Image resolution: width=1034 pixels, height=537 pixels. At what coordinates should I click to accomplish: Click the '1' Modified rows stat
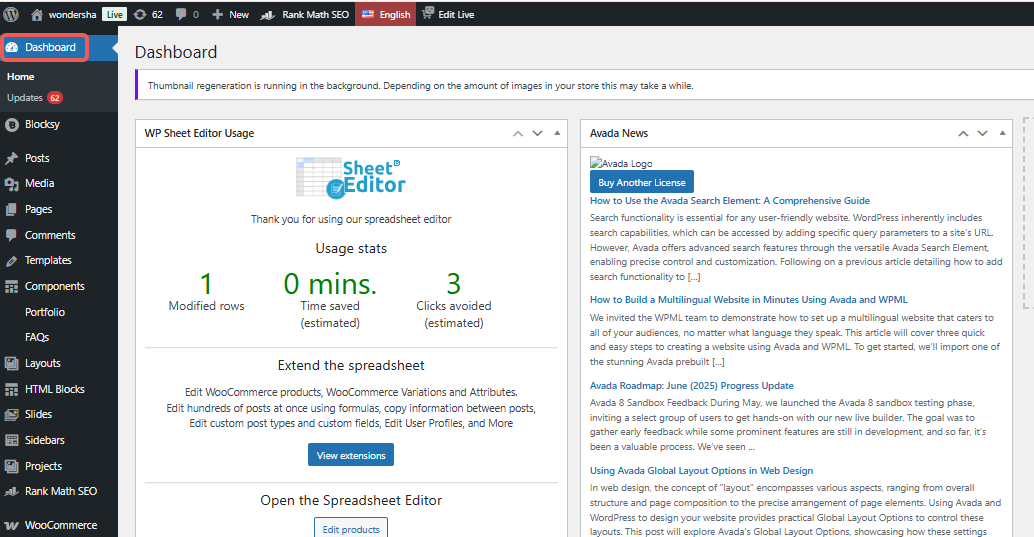(206, 284)
